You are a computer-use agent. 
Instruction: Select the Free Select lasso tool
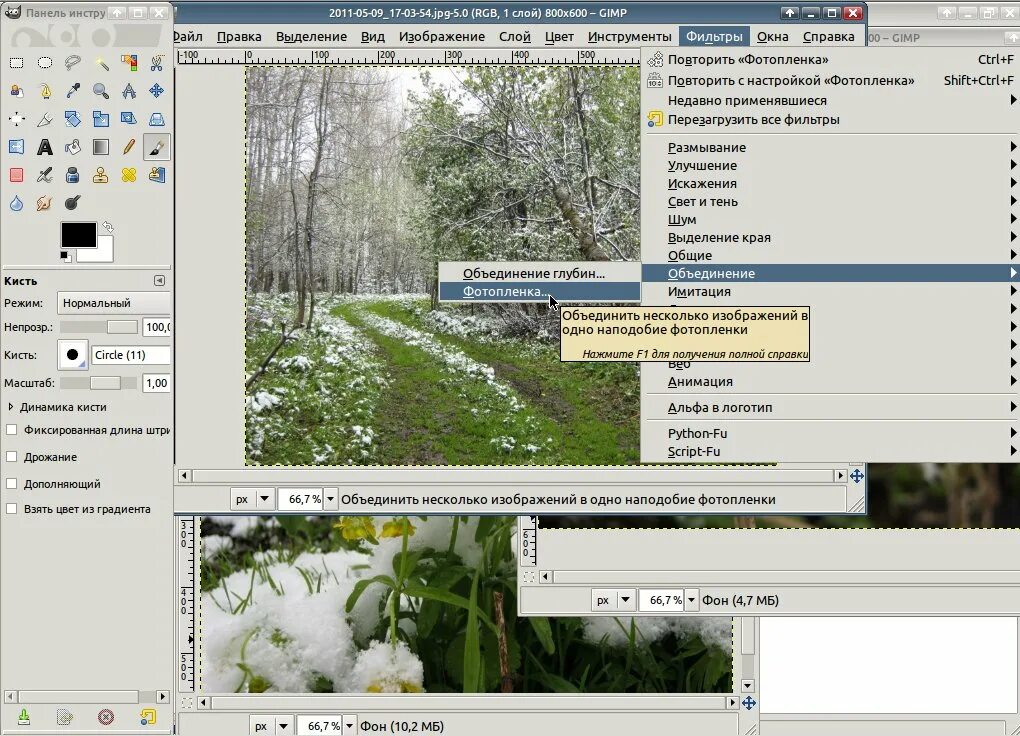pyautogui.click(x=72, y=63)
